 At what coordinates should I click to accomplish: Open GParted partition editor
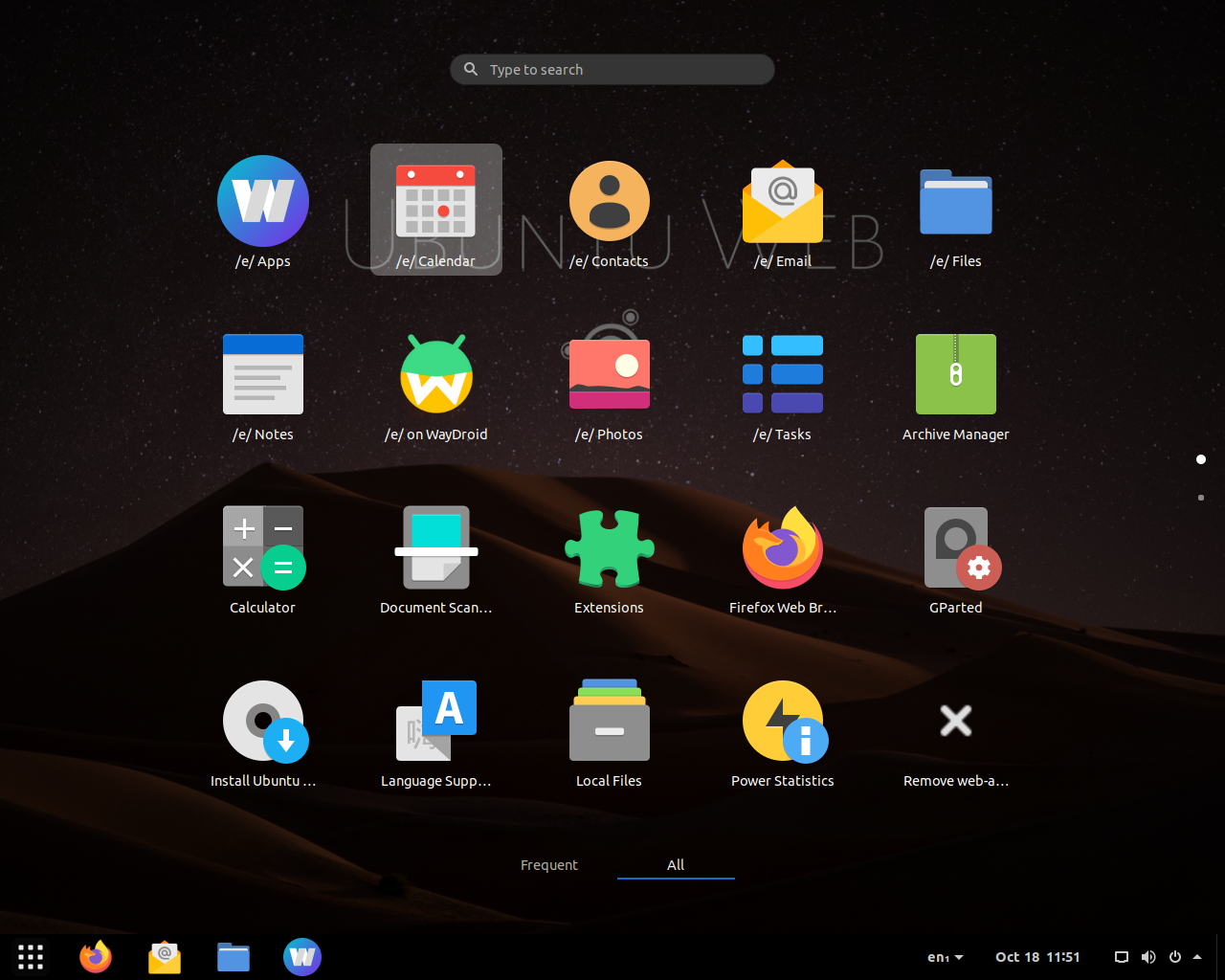point(956,558)
